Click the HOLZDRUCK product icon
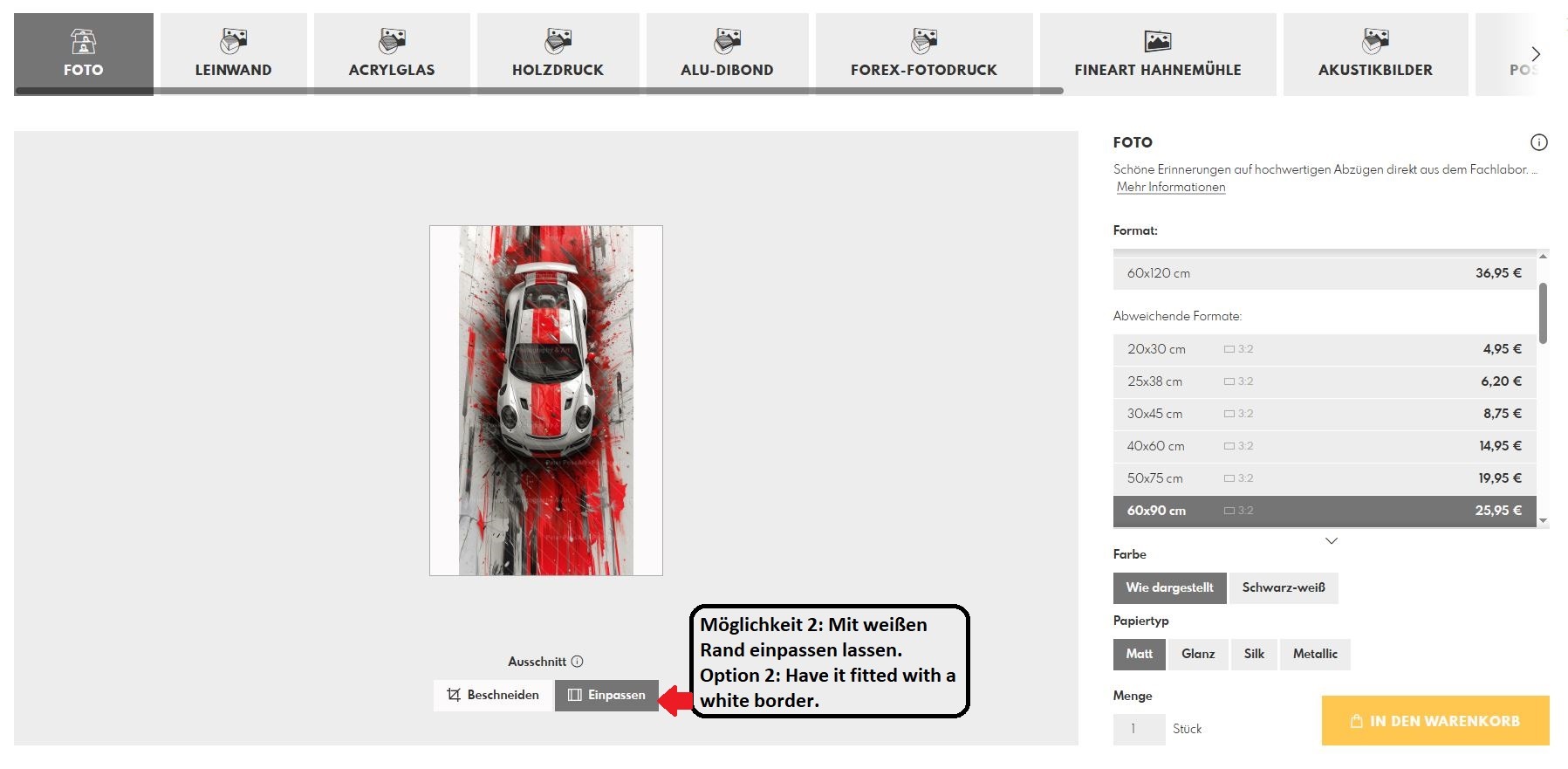Image resolution: width=1568 pixels, height=769 pixels. point(558,40)
